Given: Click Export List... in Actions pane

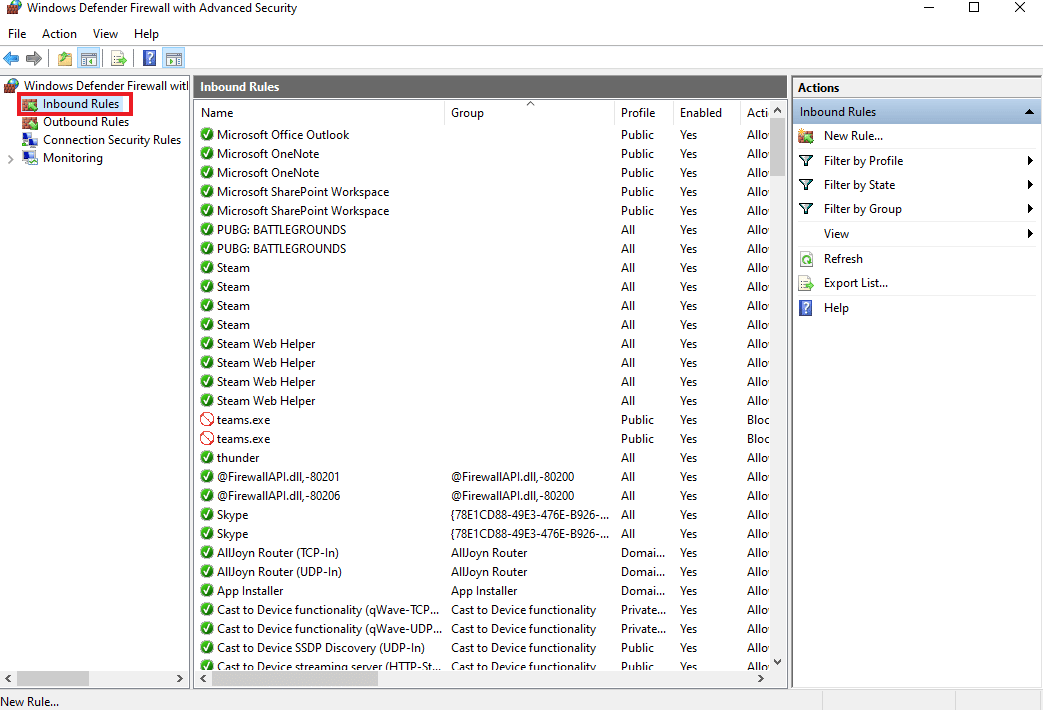Looking at the screenshot, I should pos(855,283).
